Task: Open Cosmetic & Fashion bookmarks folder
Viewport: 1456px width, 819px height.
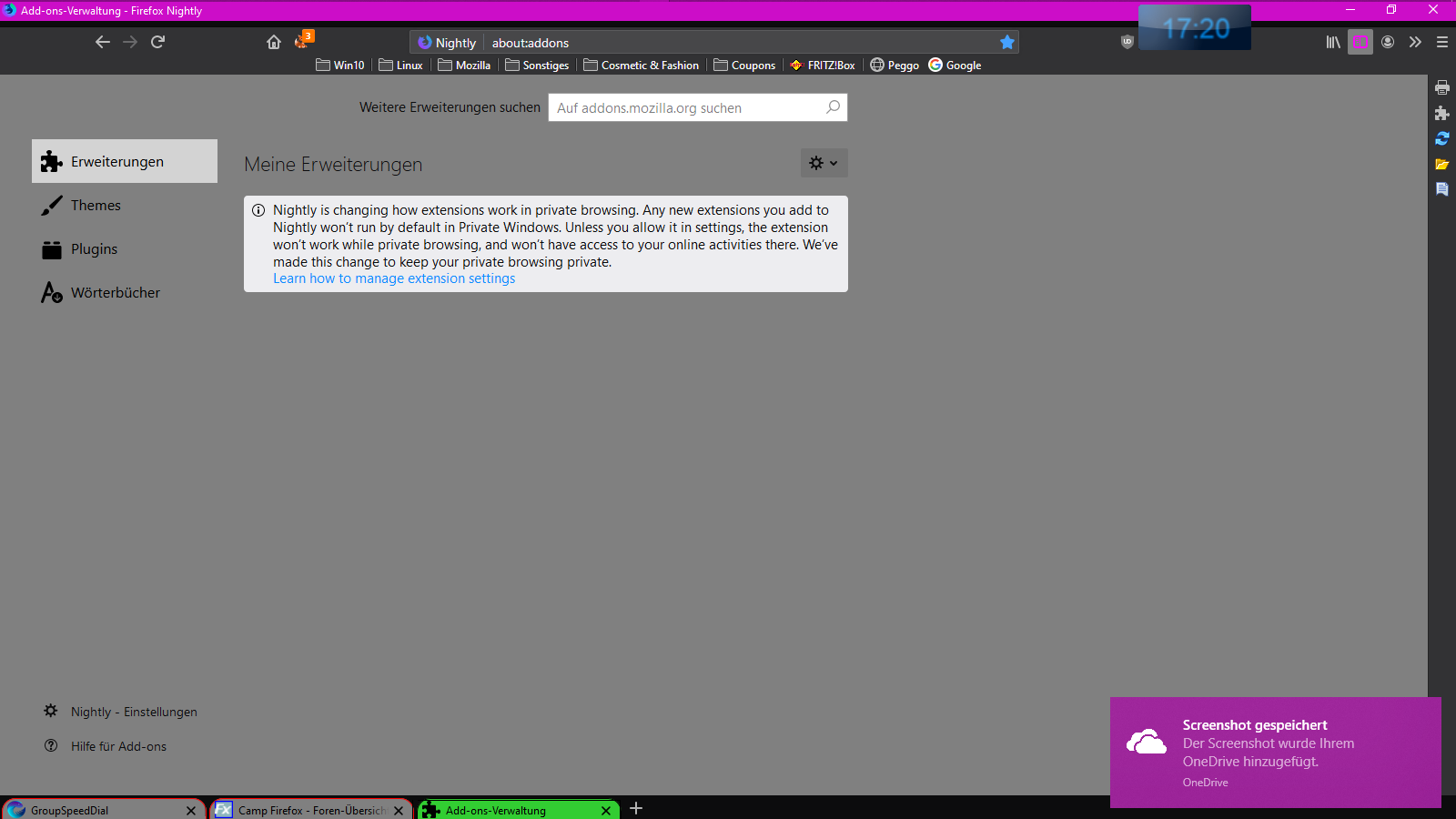Action: [642, 66]
